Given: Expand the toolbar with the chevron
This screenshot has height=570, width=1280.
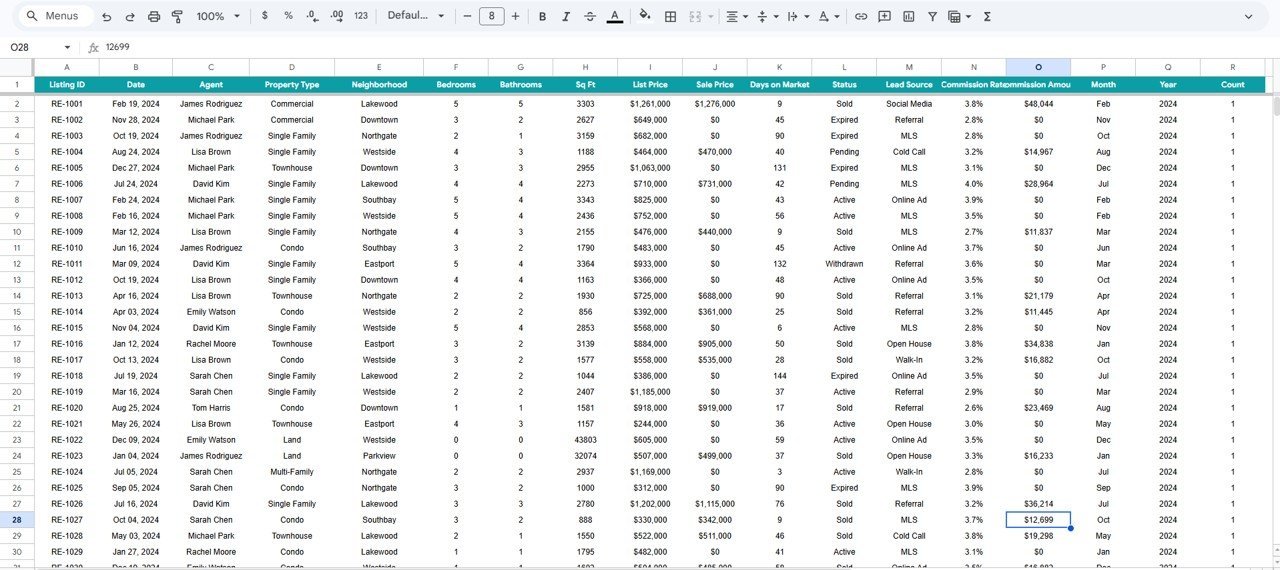Looking at the screenshot, I should [1248, 17].
